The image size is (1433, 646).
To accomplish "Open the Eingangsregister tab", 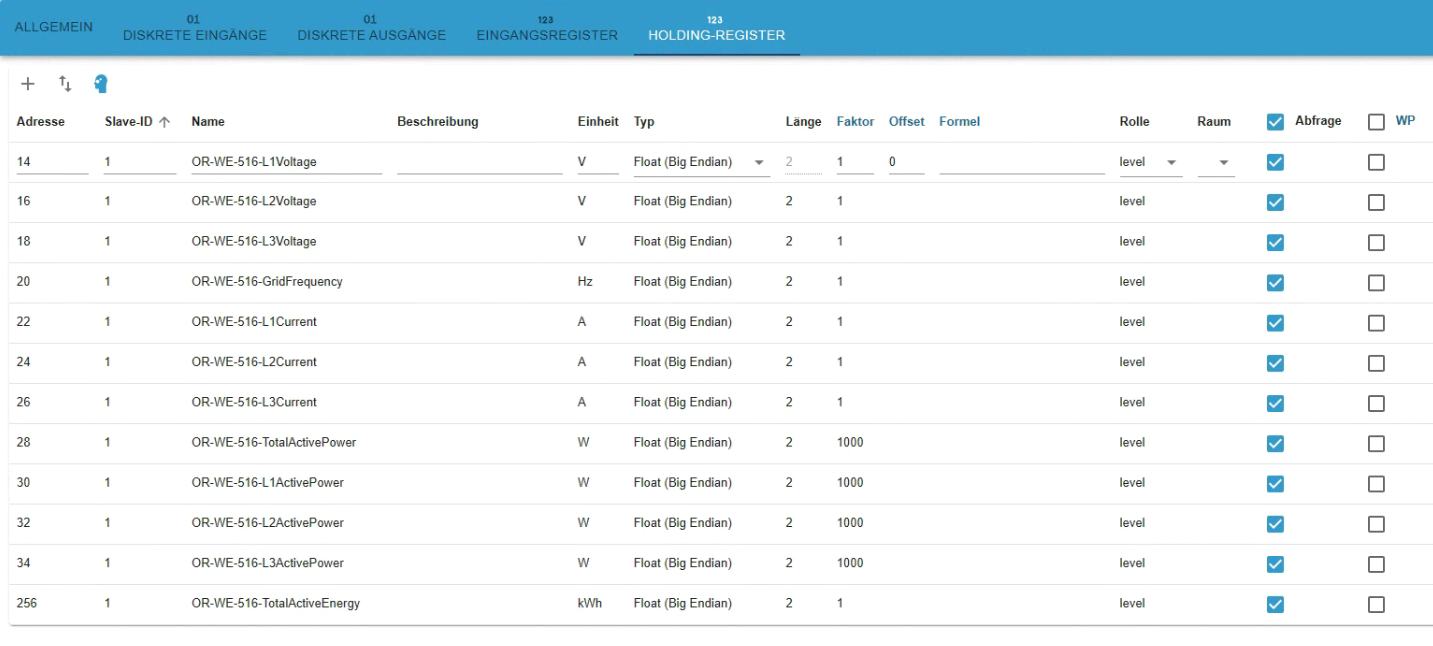I will pos(547,29).
